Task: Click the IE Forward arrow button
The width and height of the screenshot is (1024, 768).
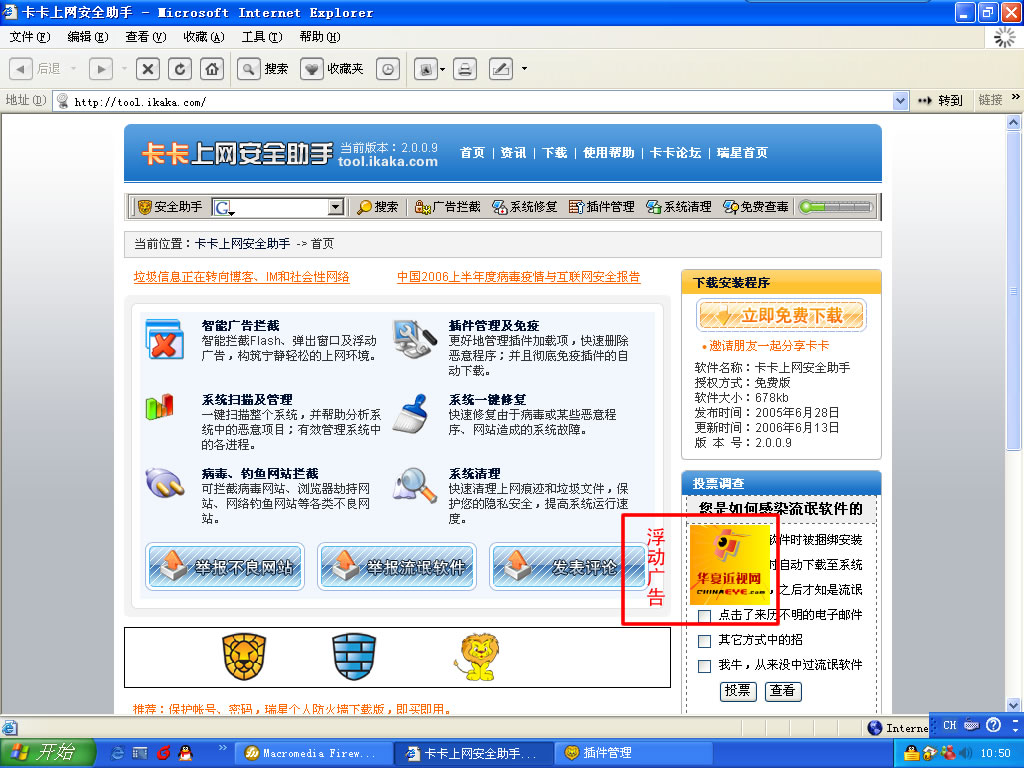Action: tap(101, 69)
